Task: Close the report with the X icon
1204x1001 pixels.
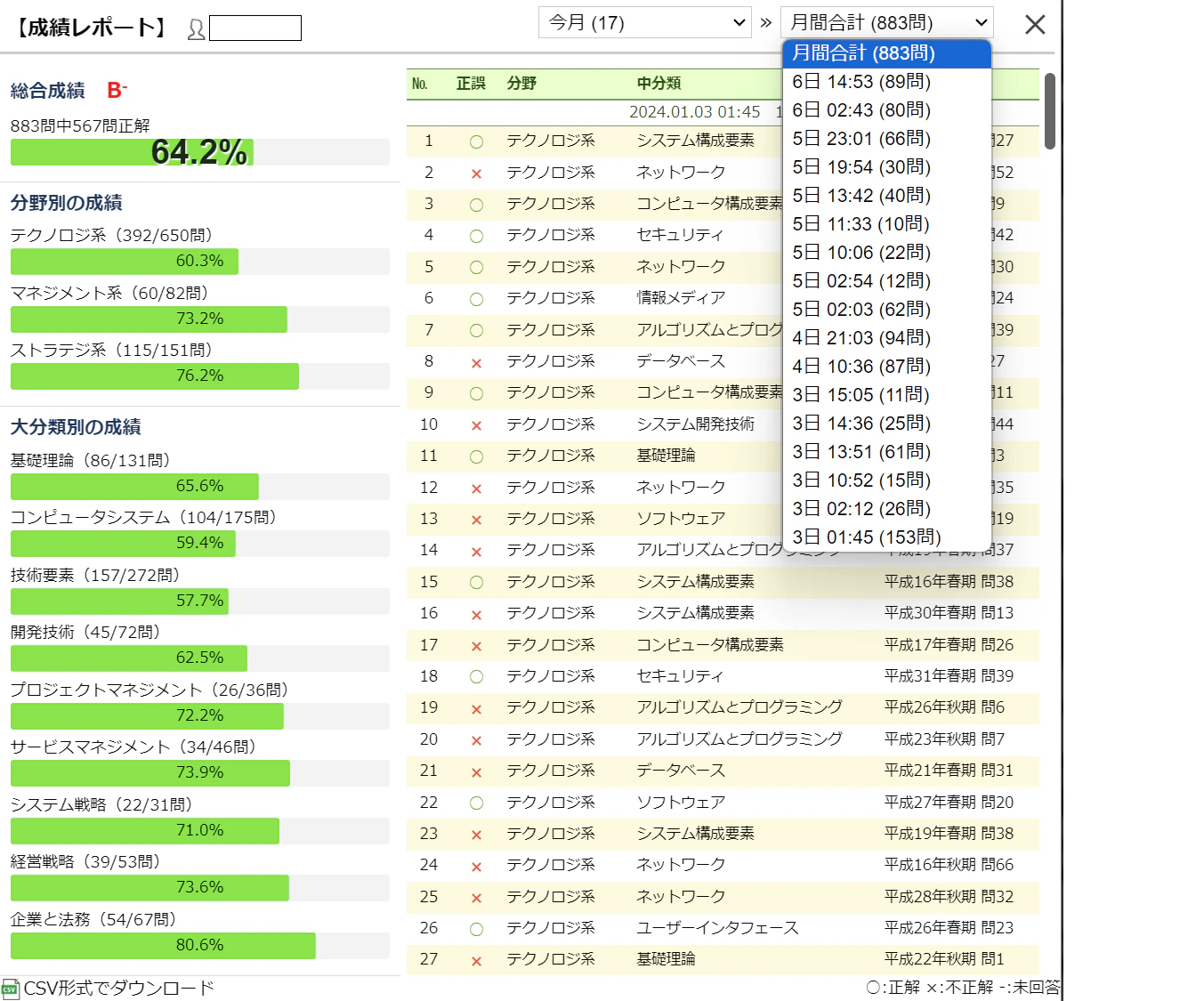Action: [1035, 24]
